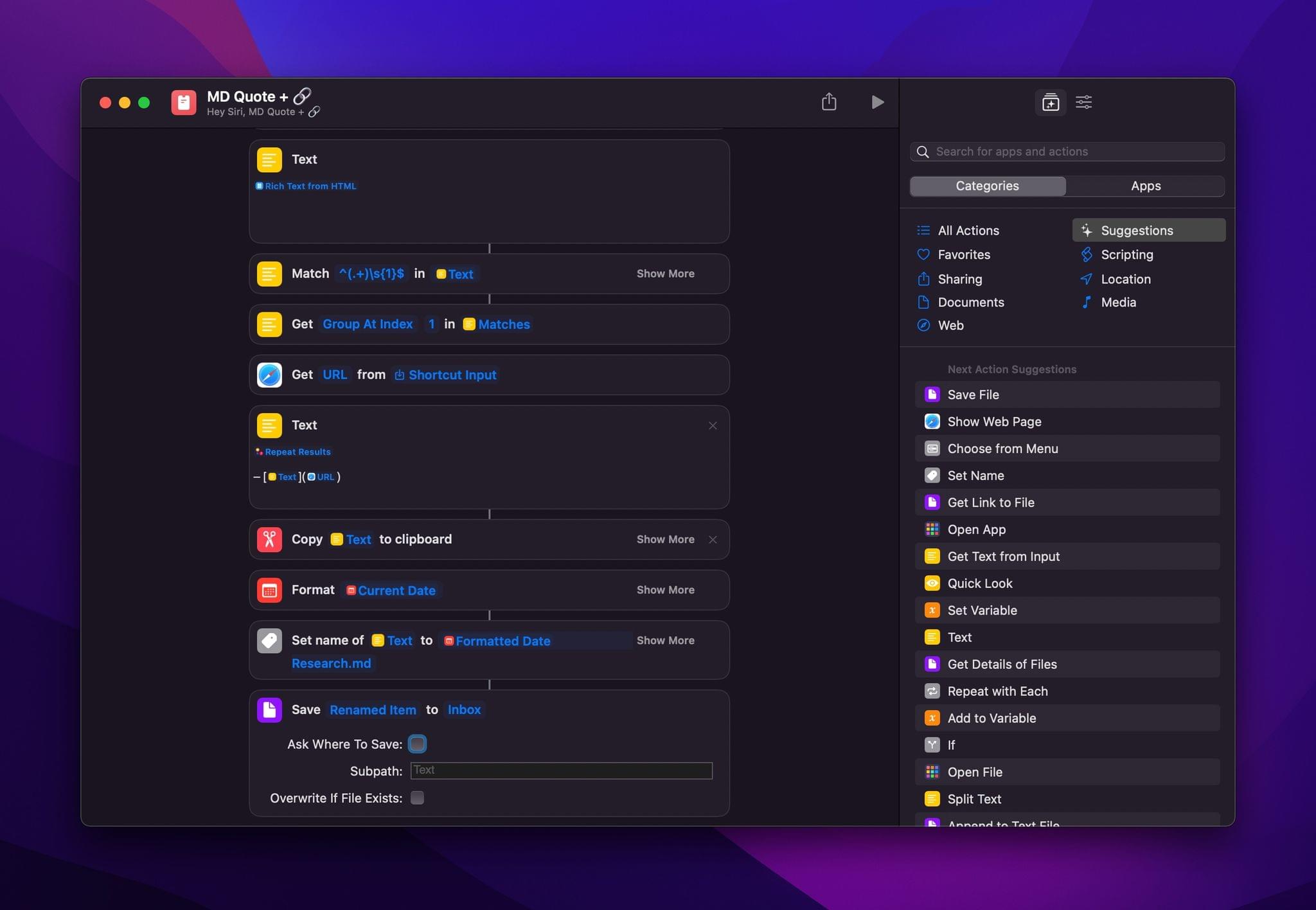
Task: Click close button on Text action
Action: click(x=713, y=425)
